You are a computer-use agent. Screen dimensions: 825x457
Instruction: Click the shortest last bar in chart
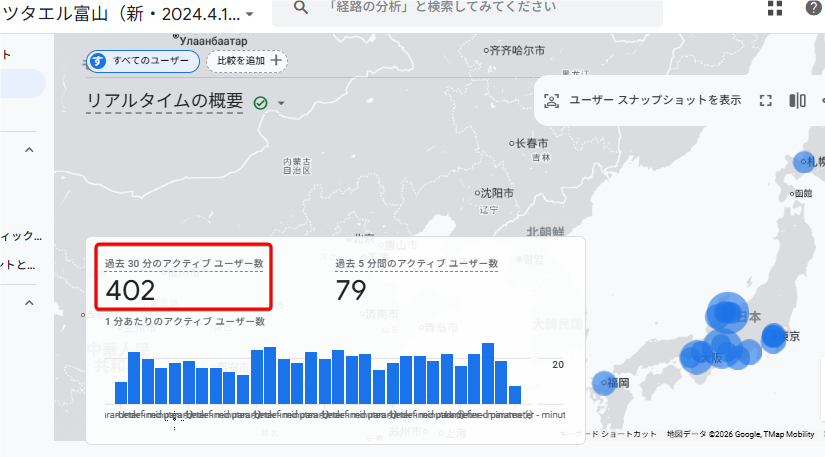[x=515, y=394]
